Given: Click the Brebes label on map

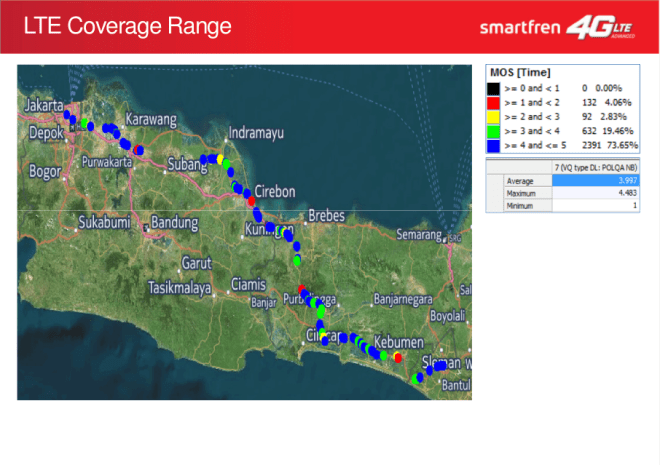Looking at the screenshot, I should click(327, 216).
